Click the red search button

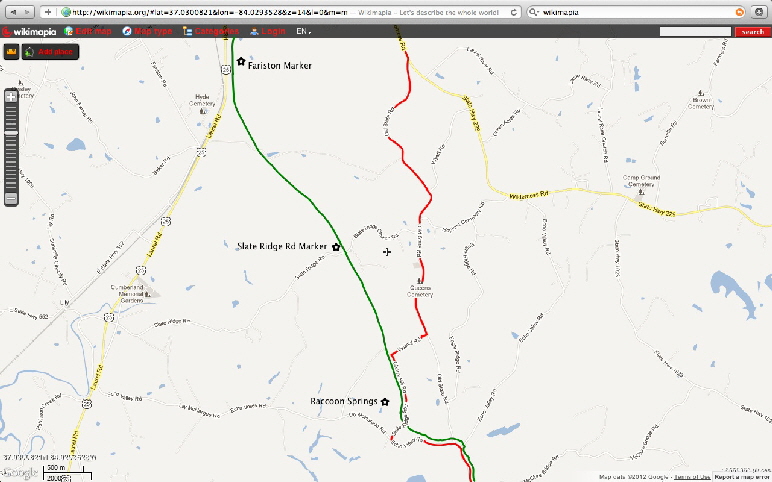[x=753, y=32]
